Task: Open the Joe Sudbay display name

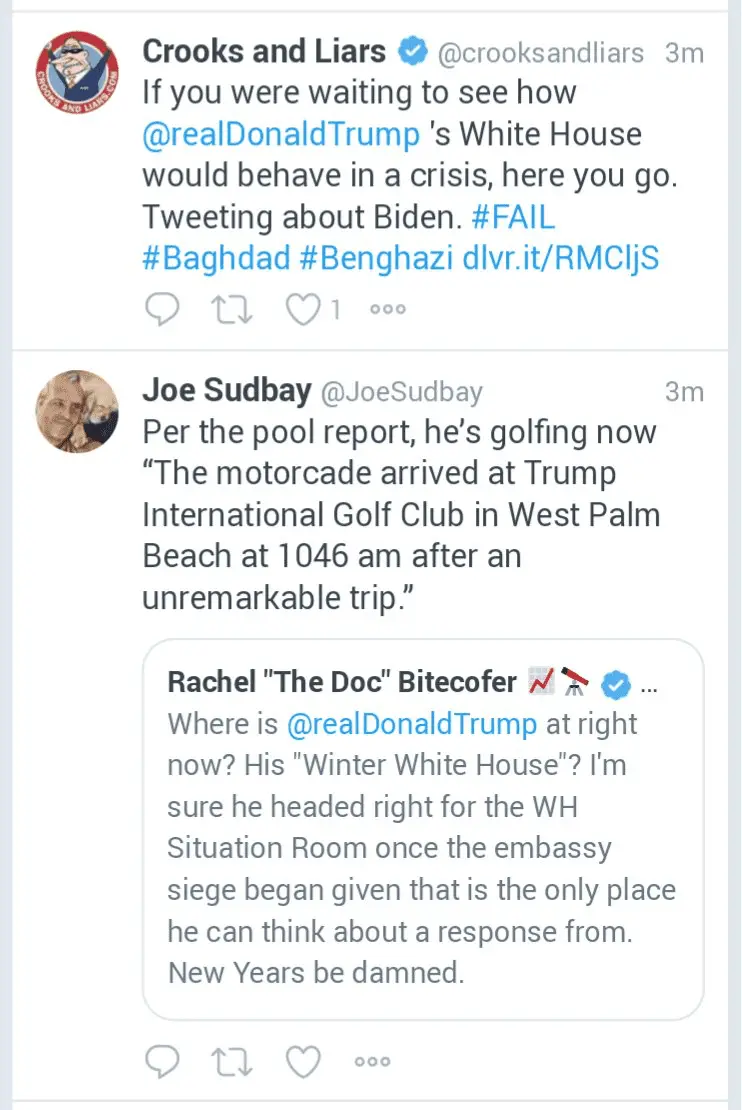Action: point(226,391)
